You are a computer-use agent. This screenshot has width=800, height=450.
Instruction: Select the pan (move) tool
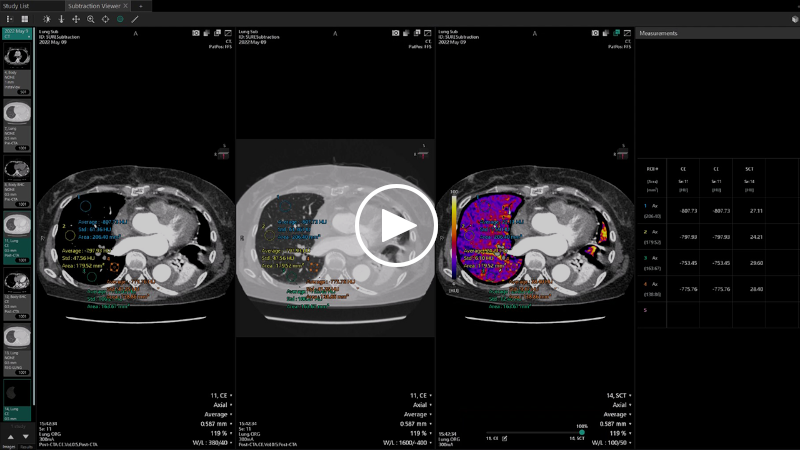(x=76, y=19)
